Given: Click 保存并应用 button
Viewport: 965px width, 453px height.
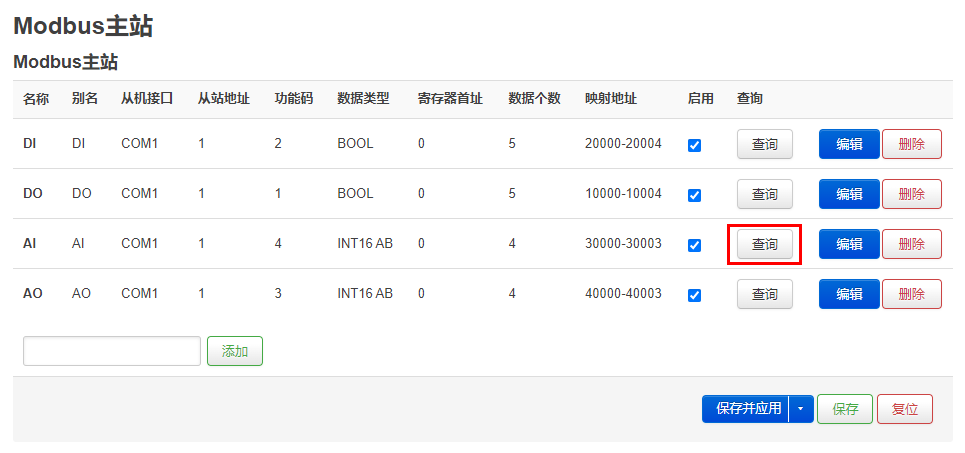Looking at the screenshot, I should [745, 409].
